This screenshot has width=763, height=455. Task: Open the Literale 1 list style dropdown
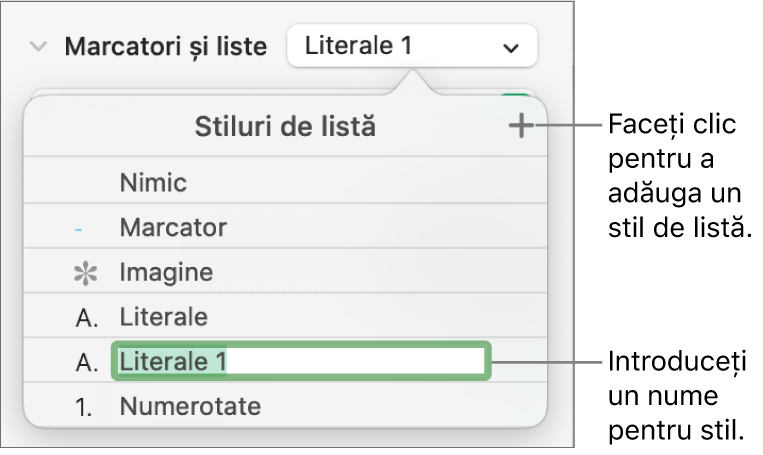click(x=410, y=46)
